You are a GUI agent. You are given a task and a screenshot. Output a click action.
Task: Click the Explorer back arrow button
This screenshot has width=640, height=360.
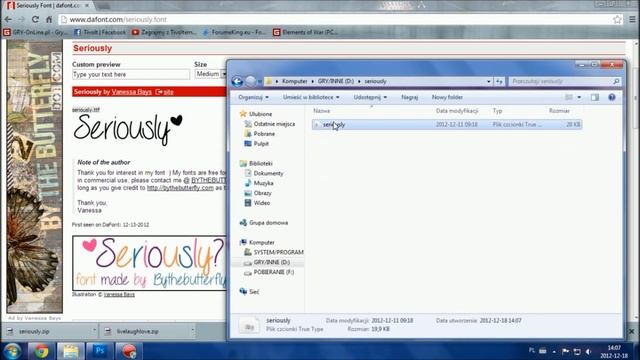237,81
